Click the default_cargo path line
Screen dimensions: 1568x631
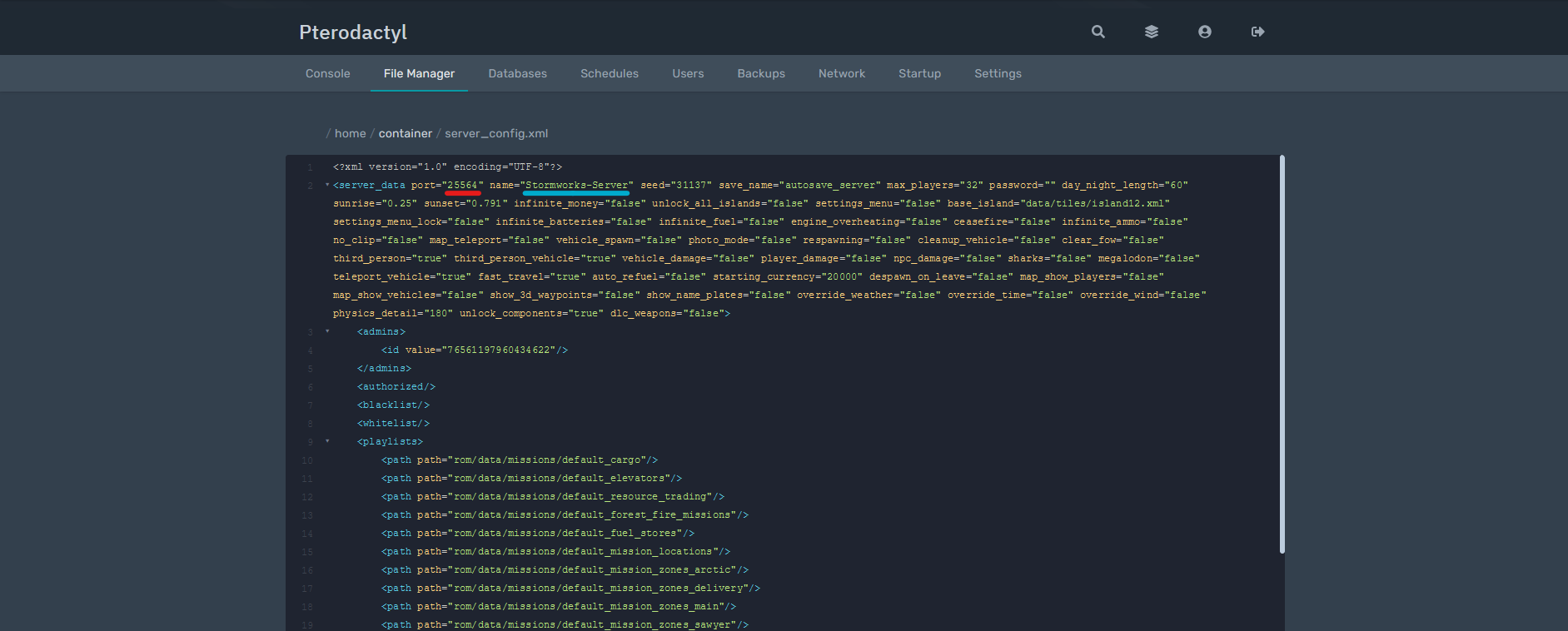[520, 460]
